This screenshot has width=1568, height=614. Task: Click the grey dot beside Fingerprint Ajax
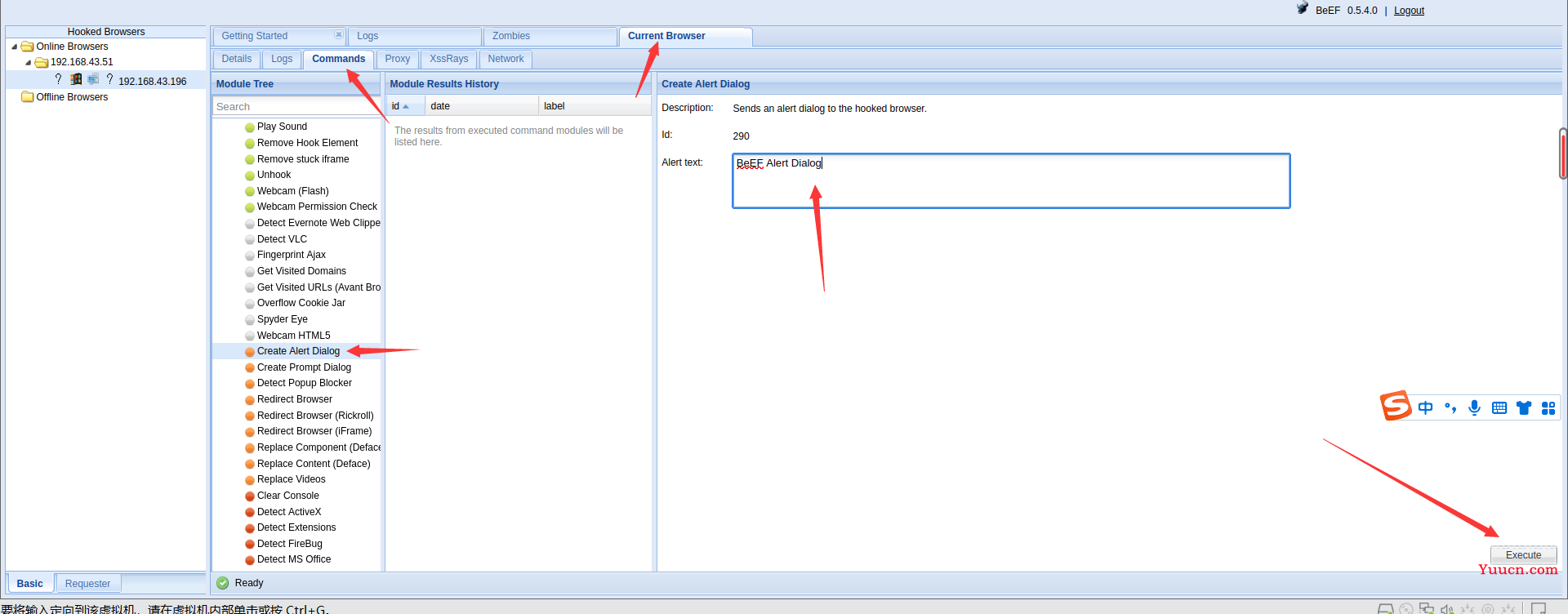tap(250, 256)
